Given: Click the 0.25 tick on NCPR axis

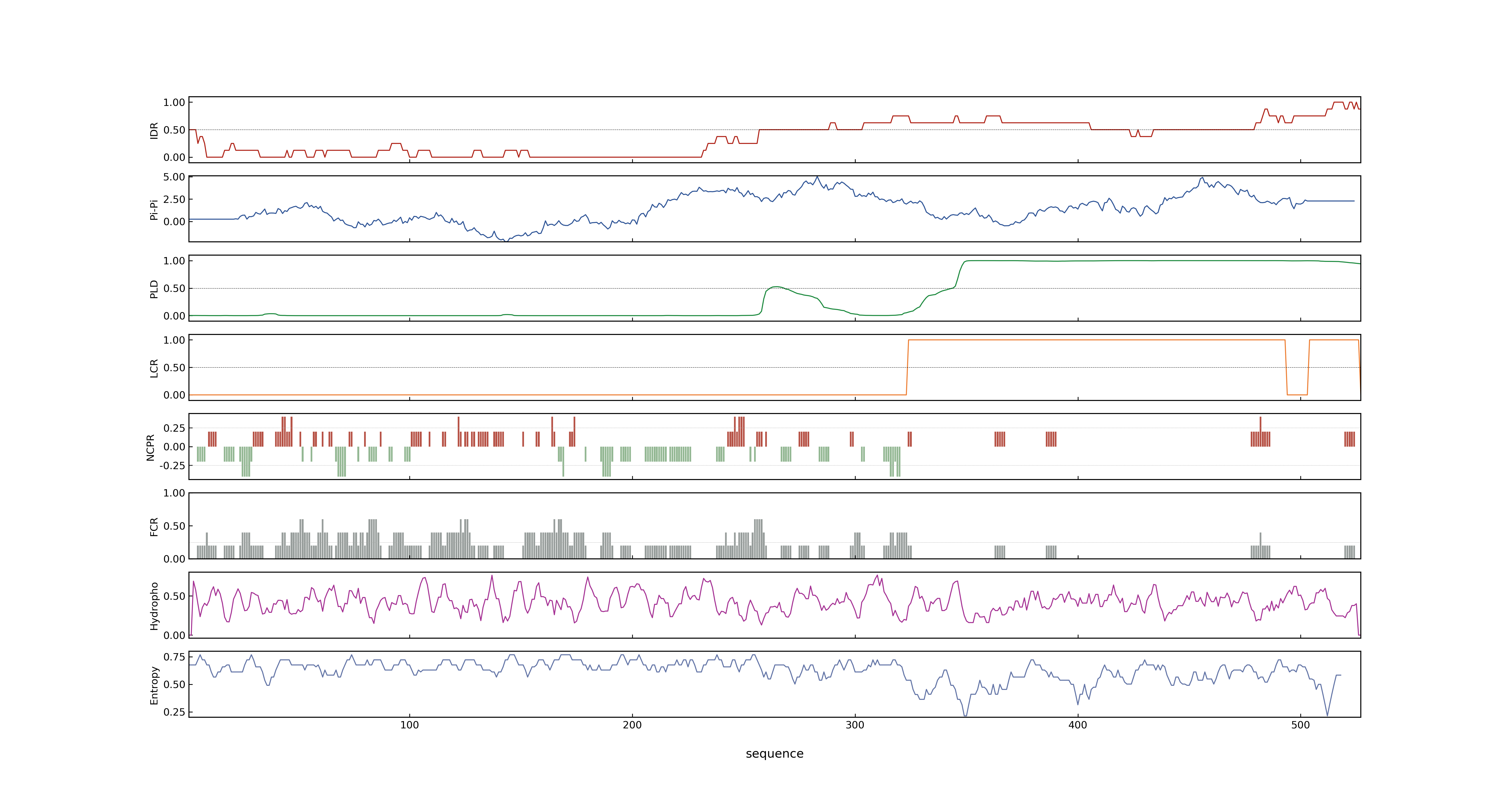Looking at the screenshot, I should tap(174, 428).
